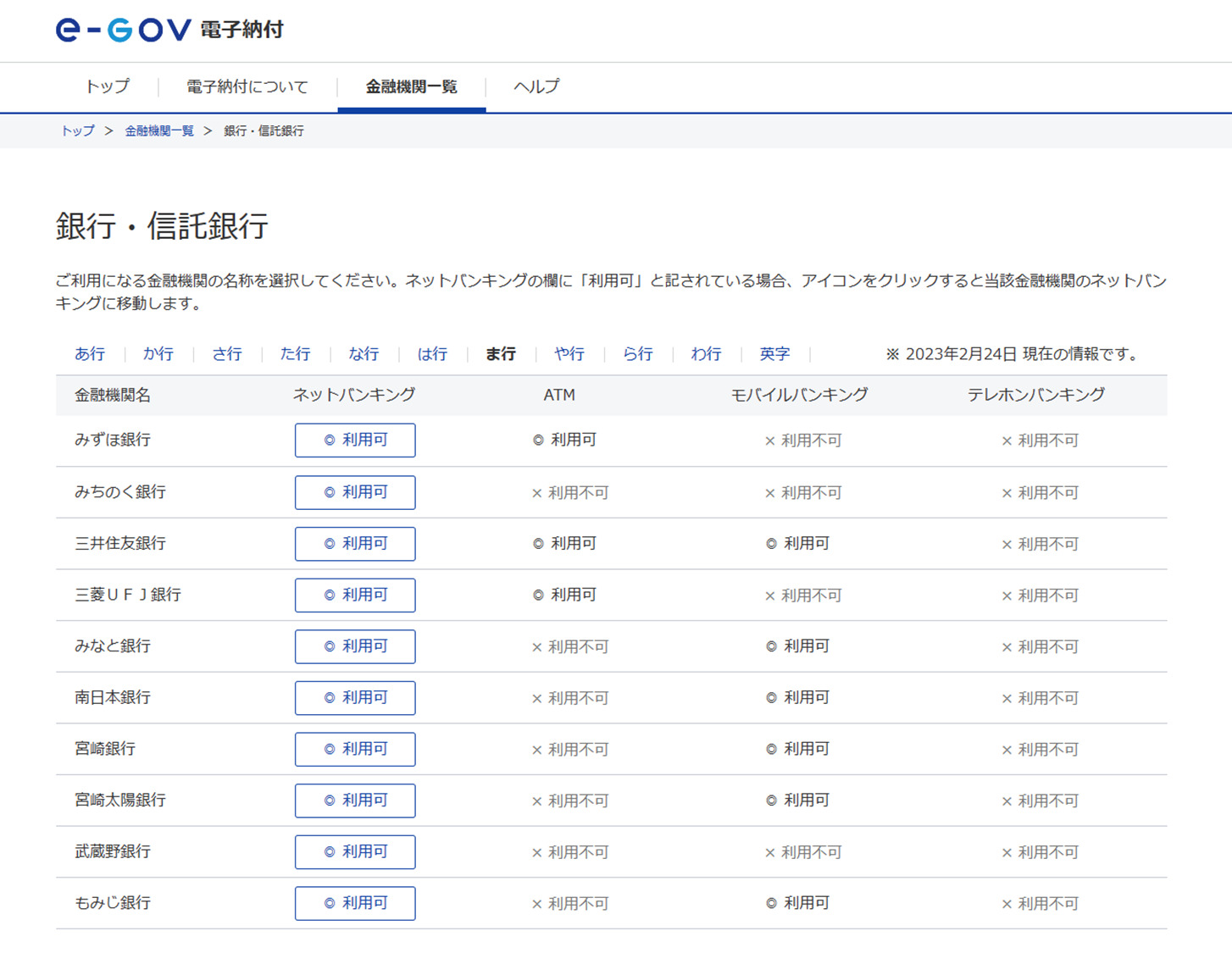Viewport: 1232px width, 953px height.
Task: Go to トップ in breadcrumb
Action: (77, 130)
